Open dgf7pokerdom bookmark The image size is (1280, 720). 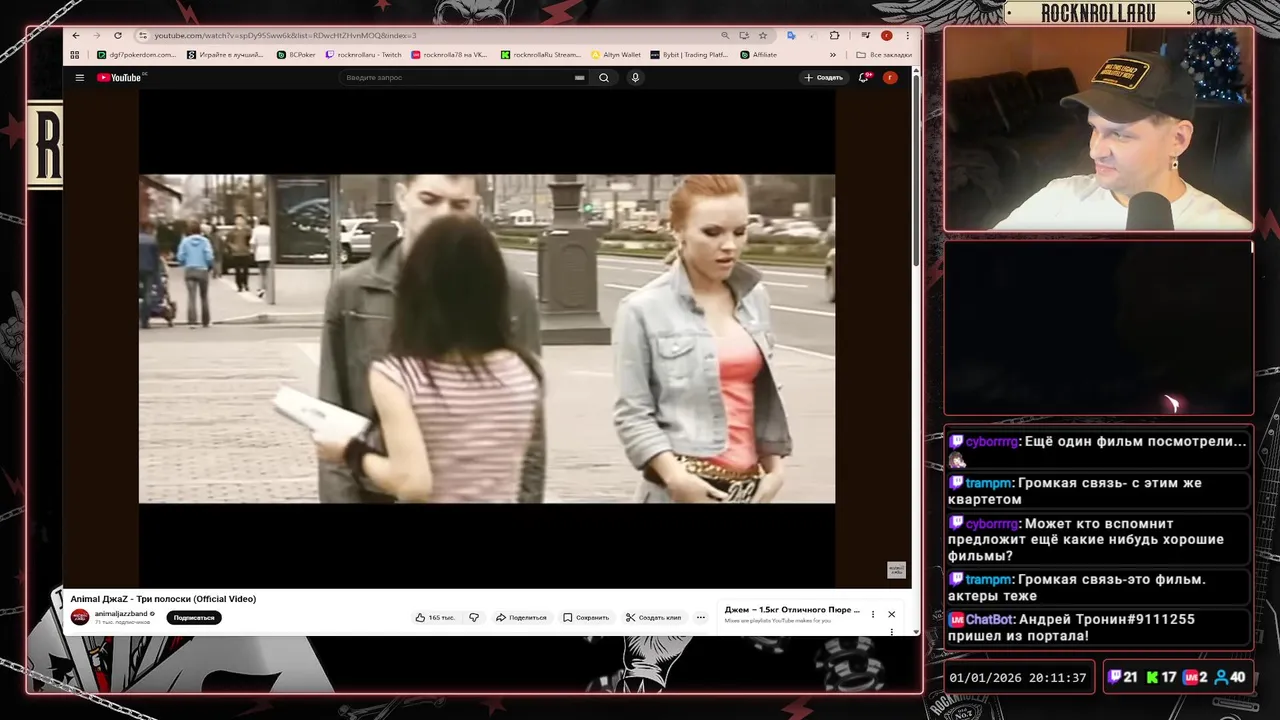[136, 55]
